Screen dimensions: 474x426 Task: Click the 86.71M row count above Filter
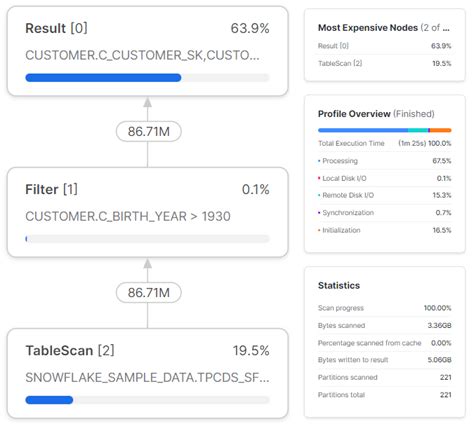pyautogui.click(x=149, y=131)
